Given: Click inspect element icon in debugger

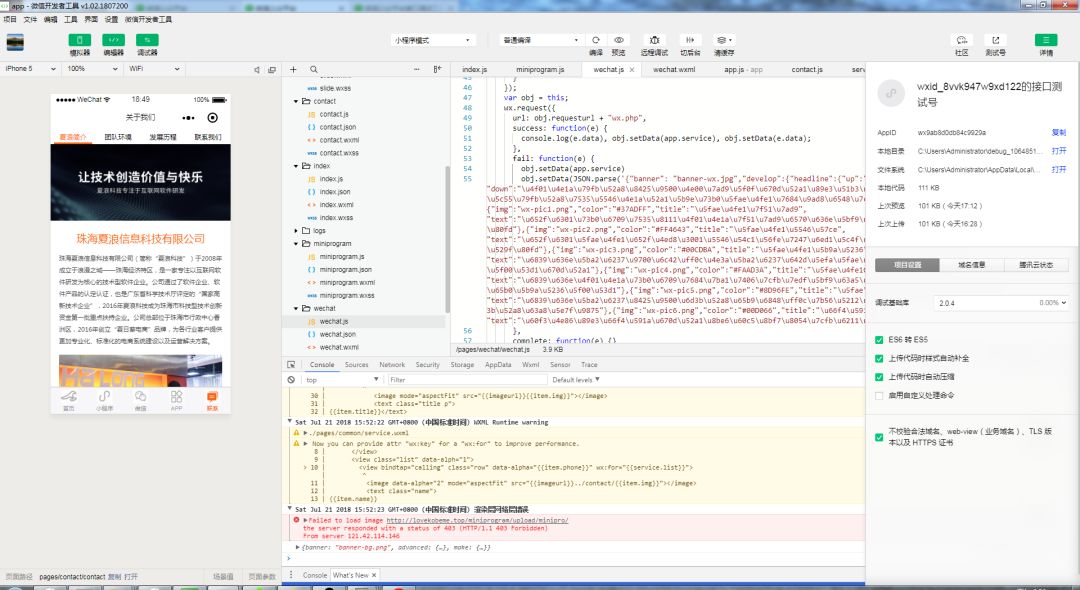Looking at the screenshot, I should [291, 365].
